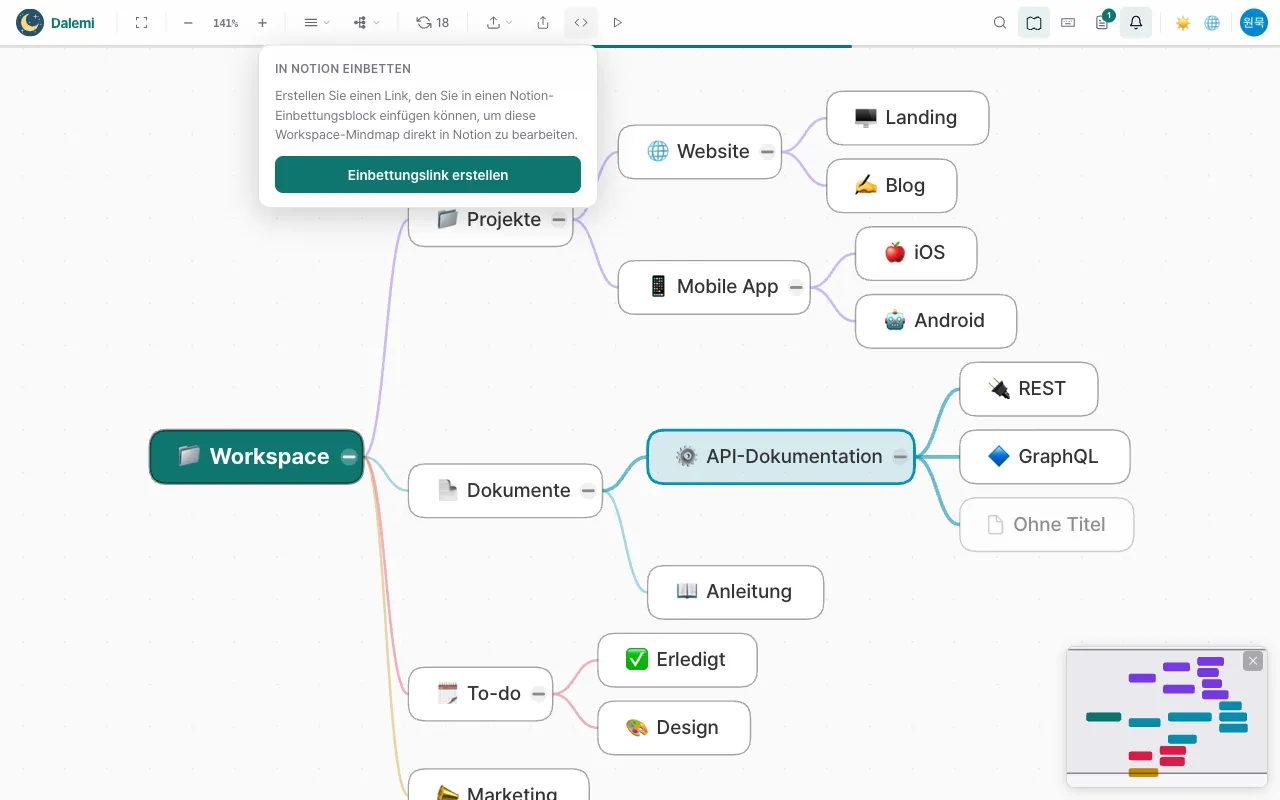Collapse the API-Dokumentation node

point(900,456)
